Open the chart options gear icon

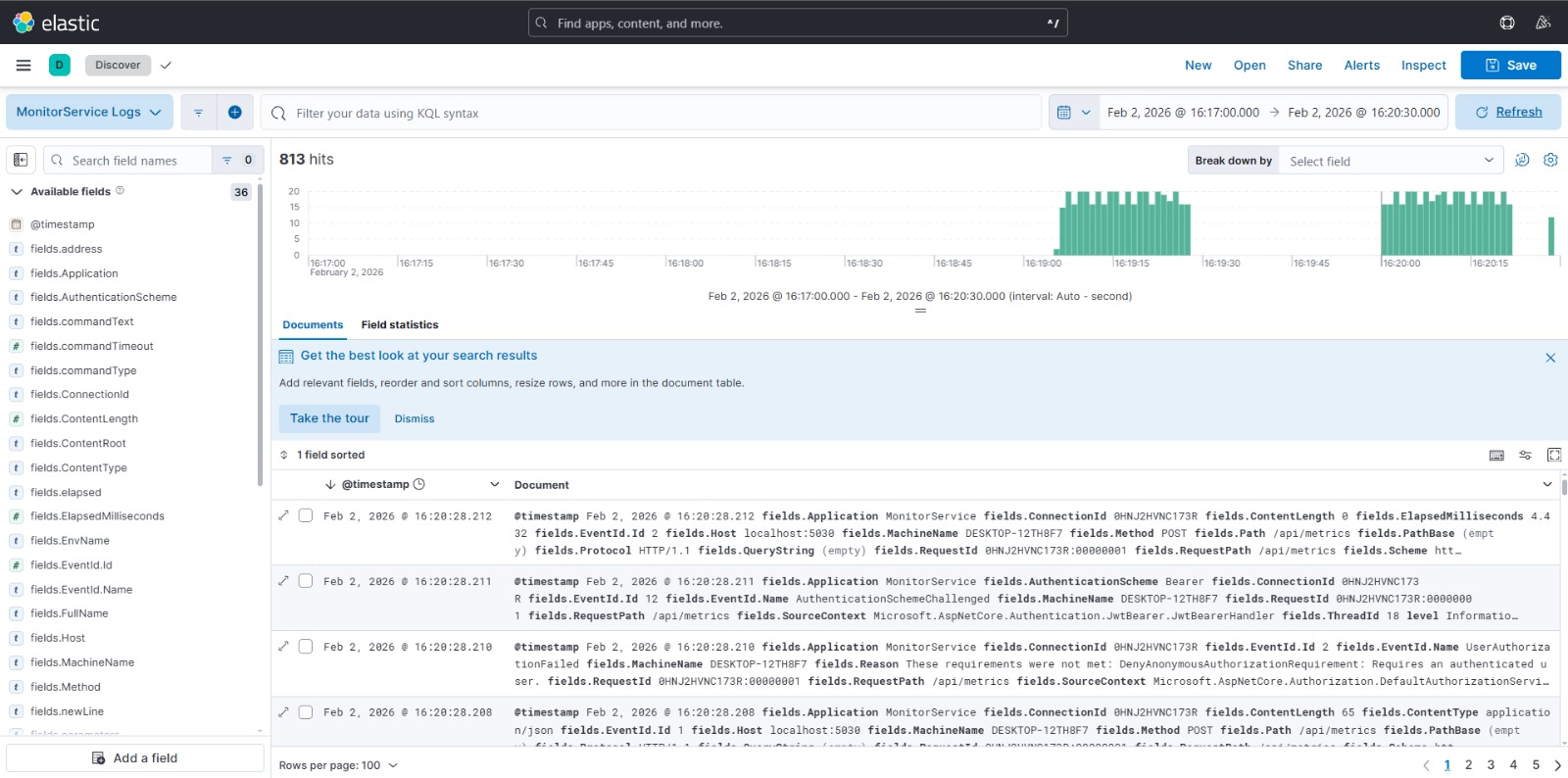1550,160
